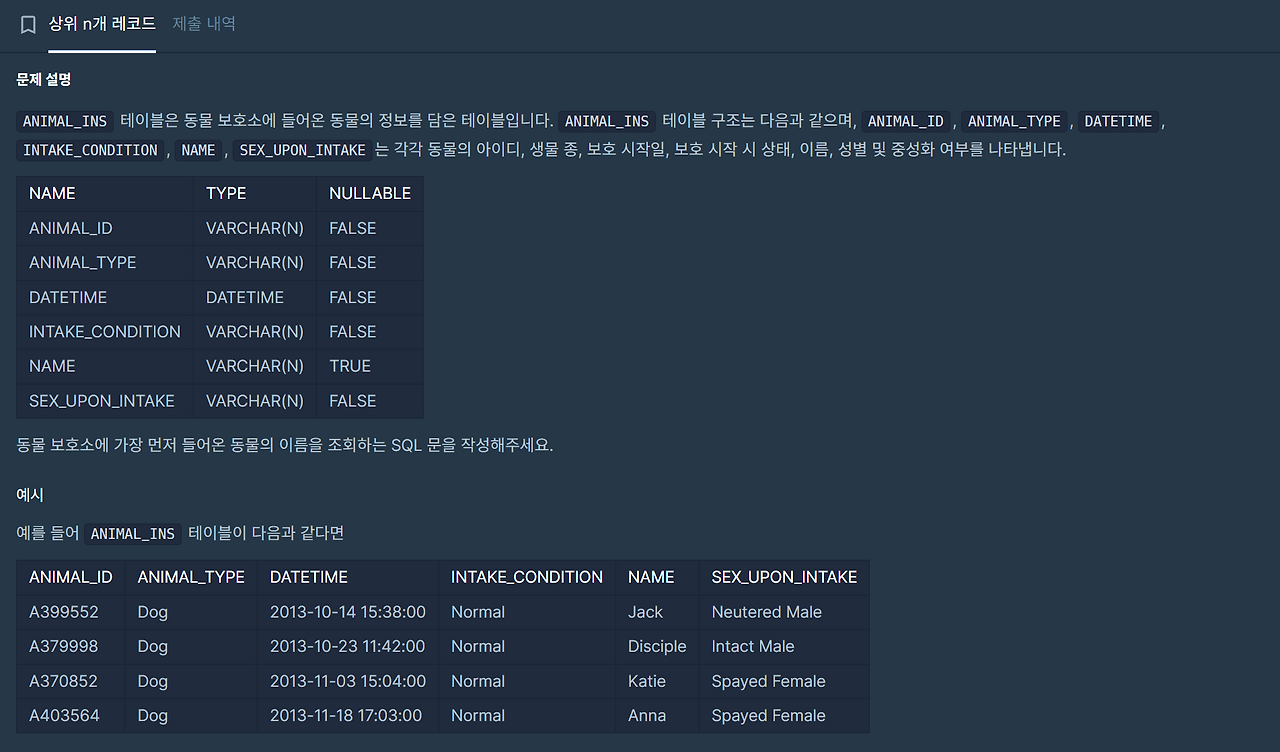Click the A399552 animal ID cell
Viewport: 1280px width, 752px height.
point(69,611)
